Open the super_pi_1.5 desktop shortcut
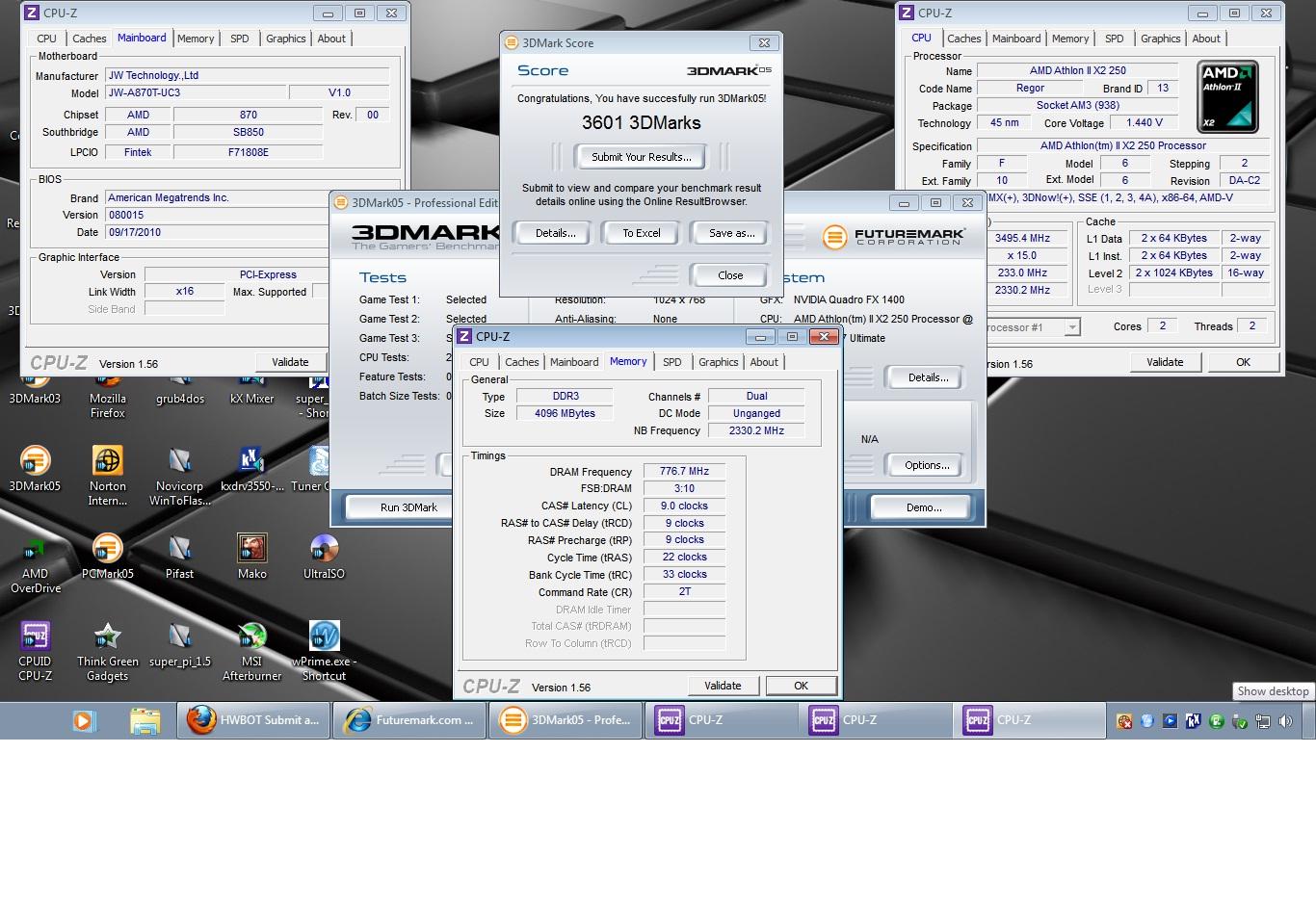Viewport: 1316px width, 909px height. (179, 644)
